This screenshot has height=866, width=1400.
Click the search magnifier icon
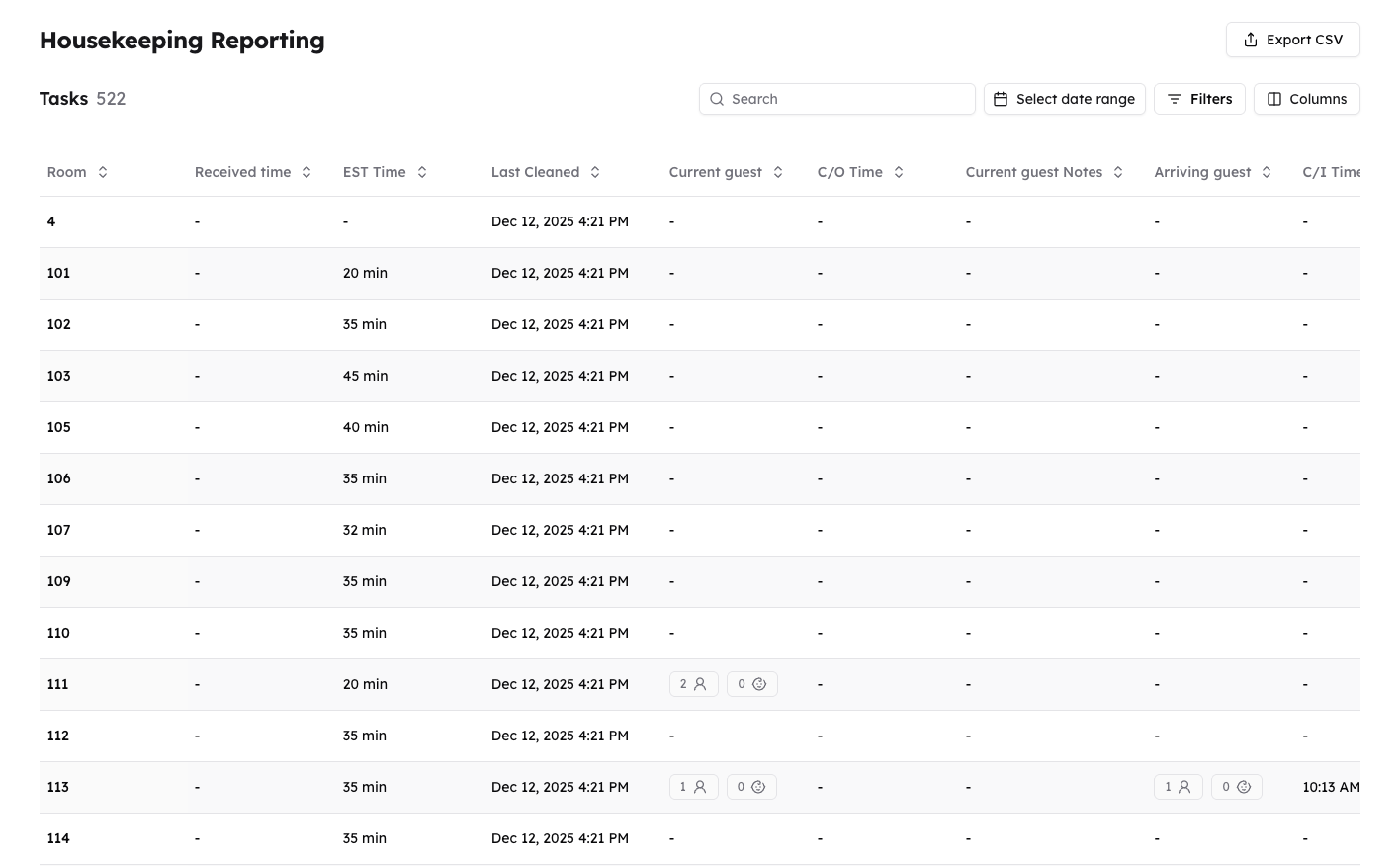pyautogui.click(x=717, y=99)
